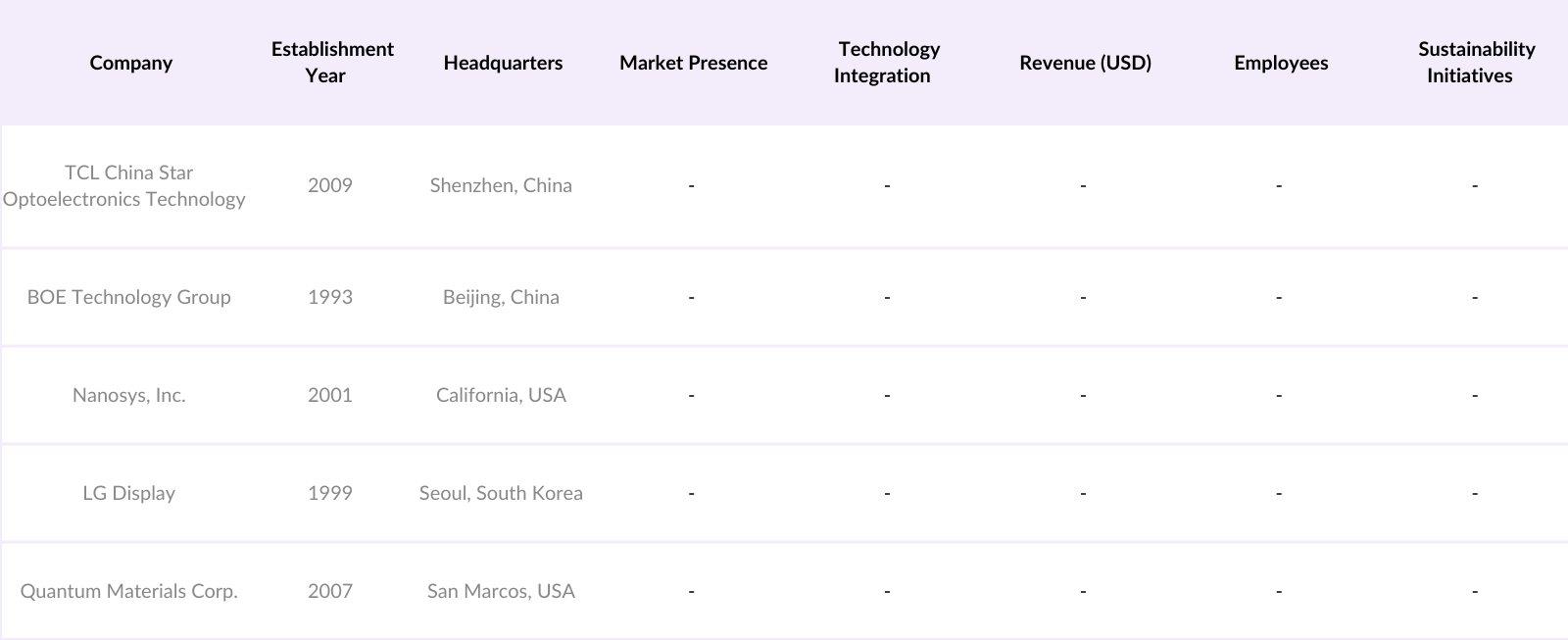
Task: Select the LG Display company cell
Action: [128, 493]
